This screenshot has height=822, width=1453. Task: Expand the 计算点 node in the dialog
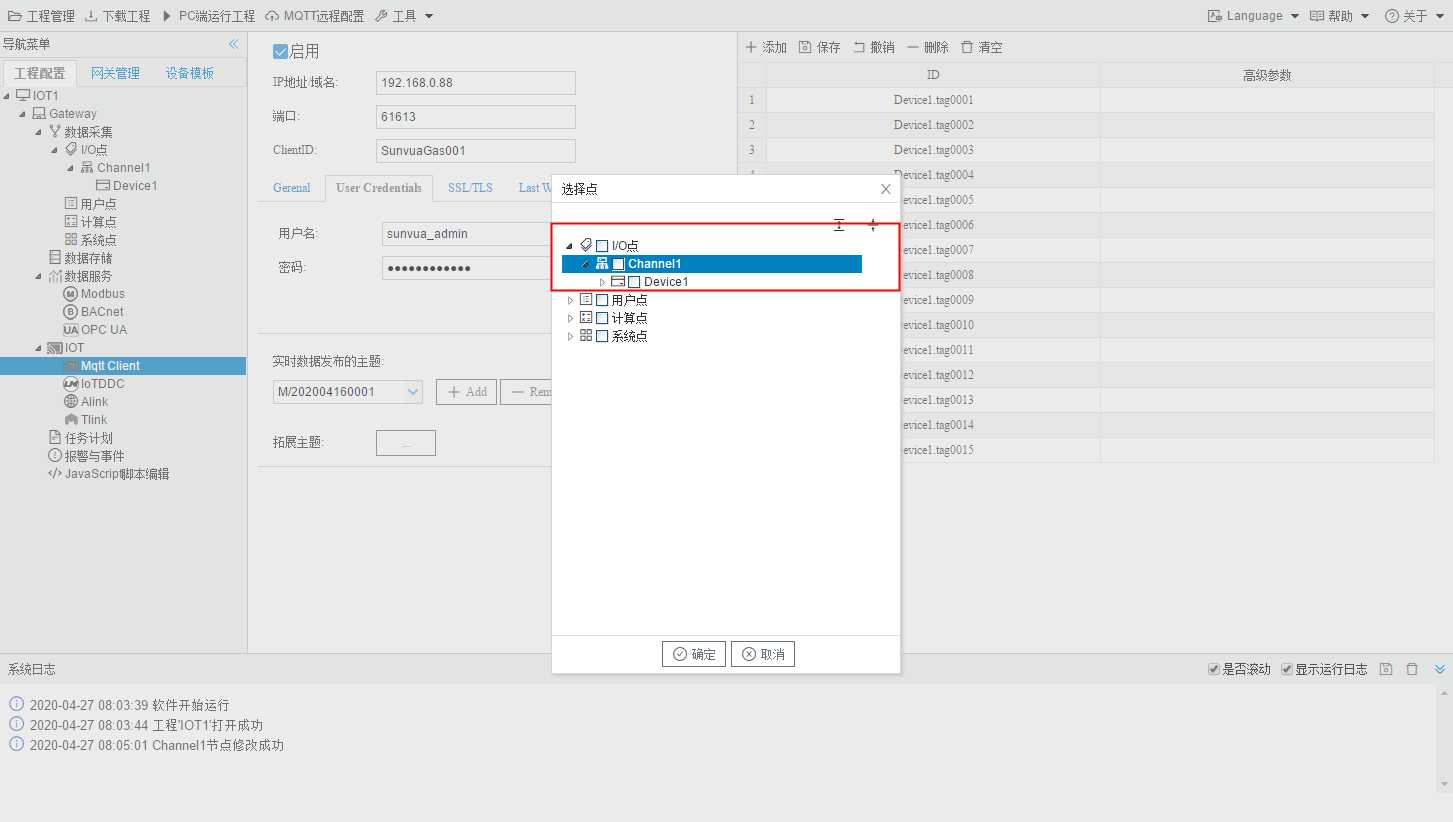click(571, 318)
